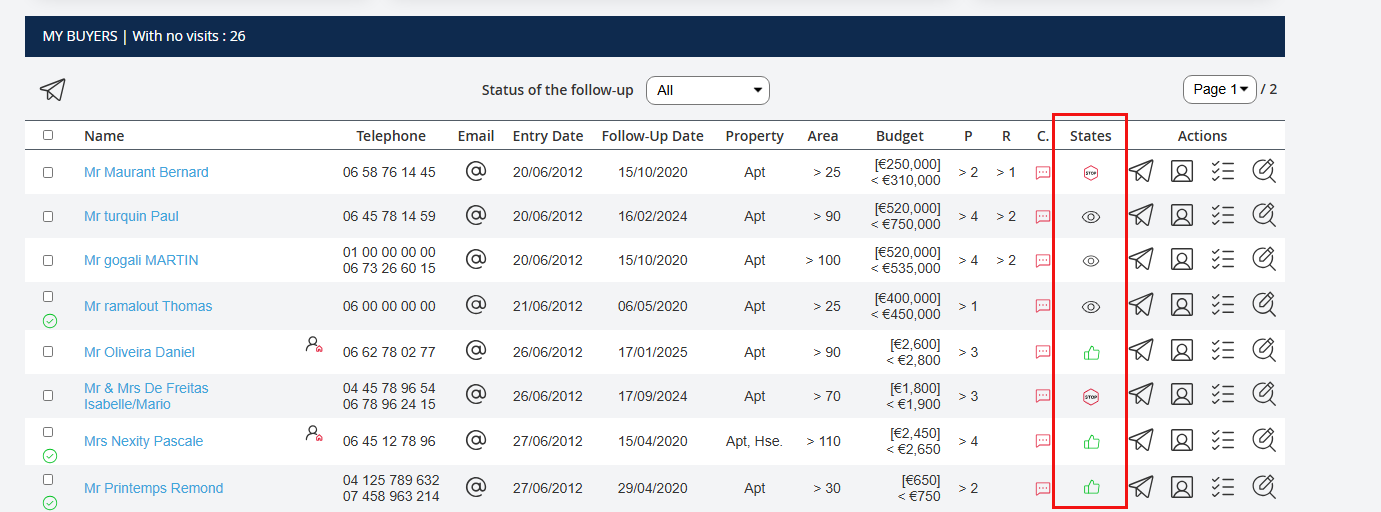Click the owner icon beside Mr Oliveira Daniel
1381x512 pixels.
click(x=314, y=345)
